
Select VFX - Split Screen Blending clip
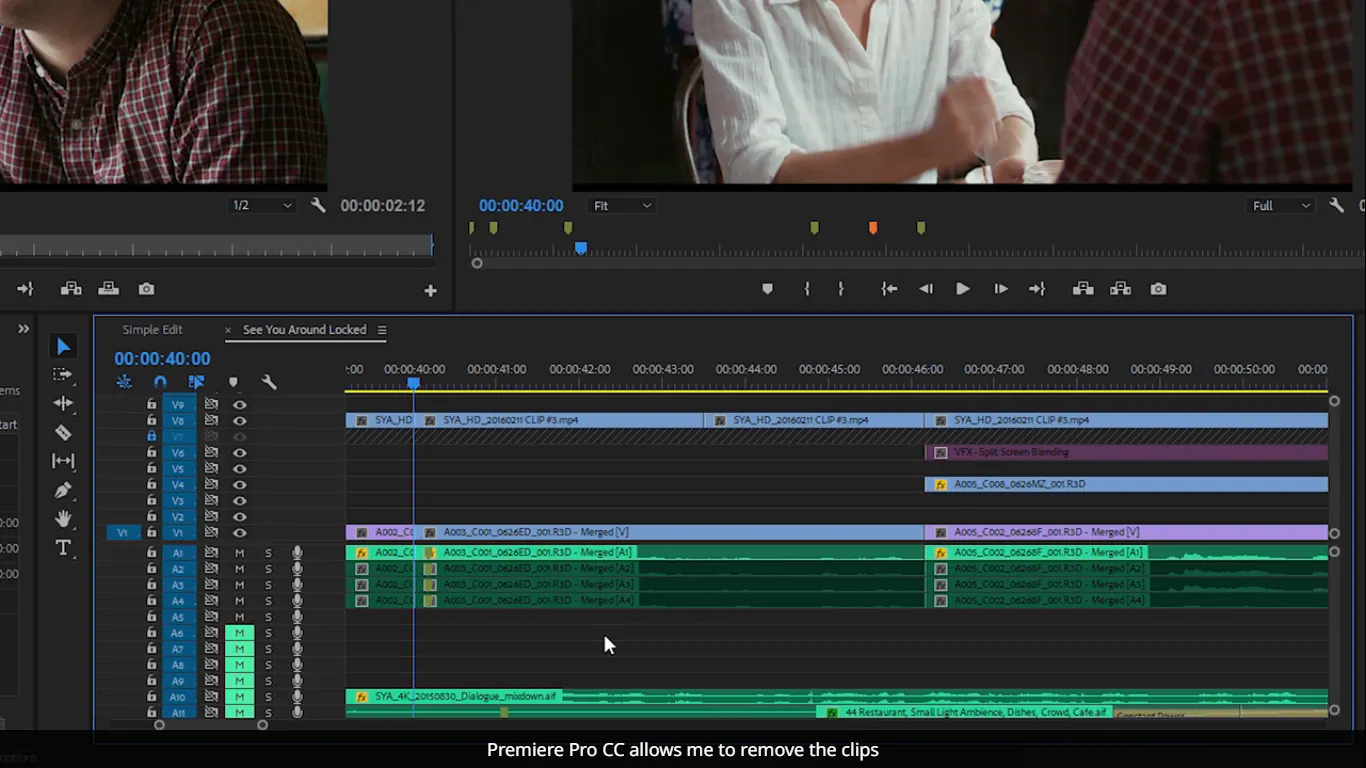pos(1126,453)
